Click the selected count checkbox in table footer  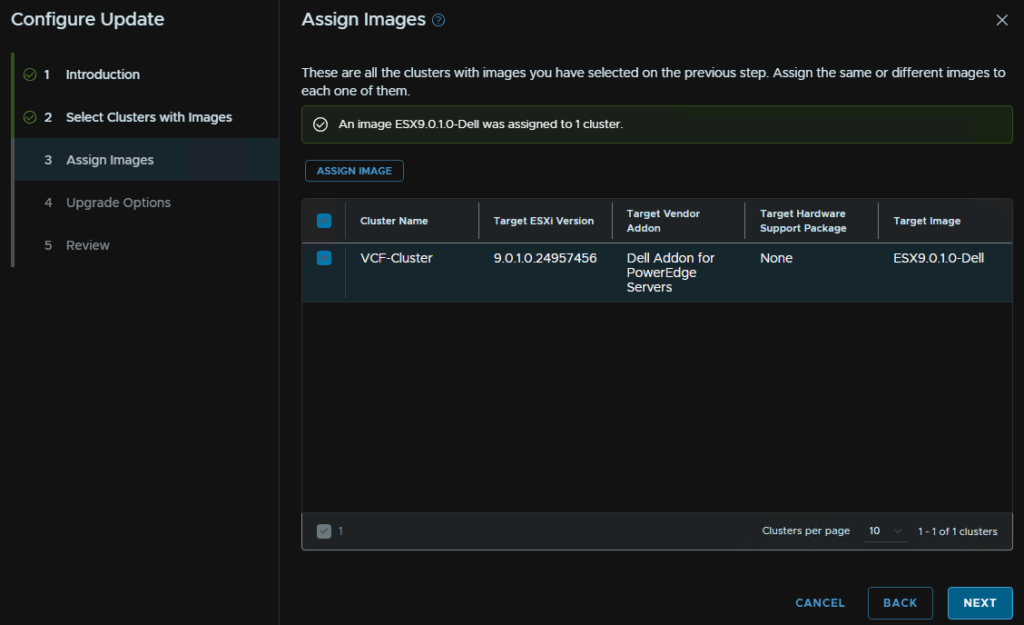point(324,531)
